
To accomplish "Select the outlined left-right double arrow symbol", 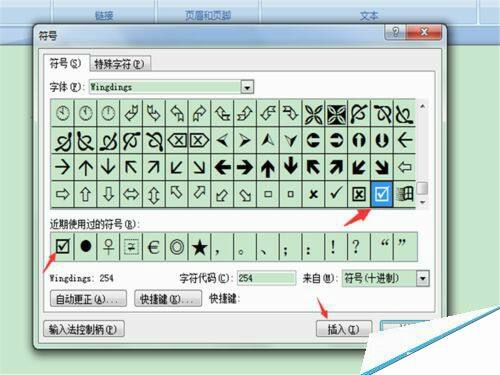I will coord(131,194).
